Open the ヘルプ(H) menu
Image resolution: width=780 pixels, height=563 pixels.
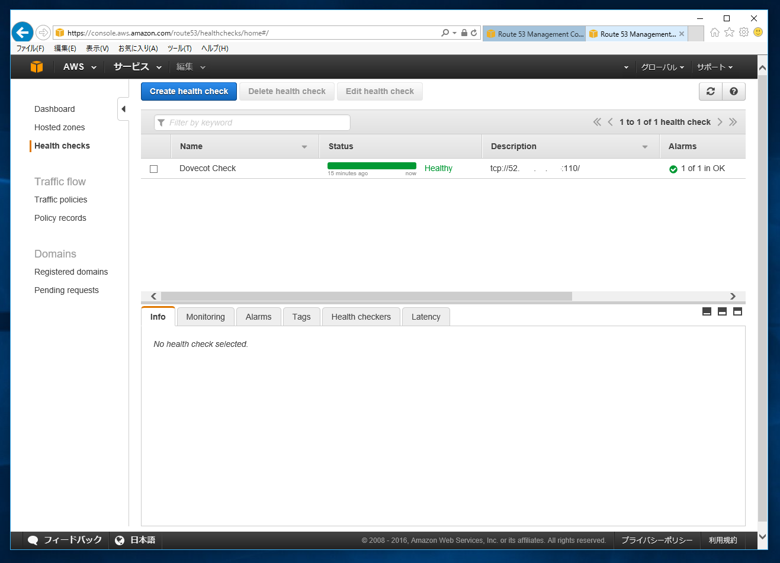214,48
